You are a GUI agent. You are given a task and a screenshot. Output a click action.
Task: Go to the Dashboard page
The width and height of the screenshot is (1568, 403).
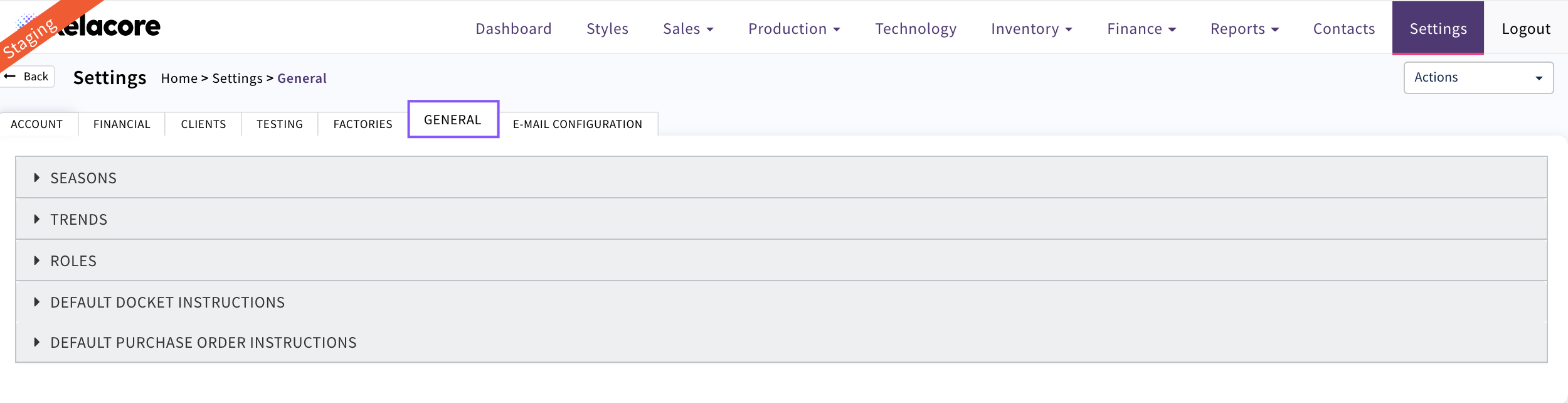coord(513,29)
